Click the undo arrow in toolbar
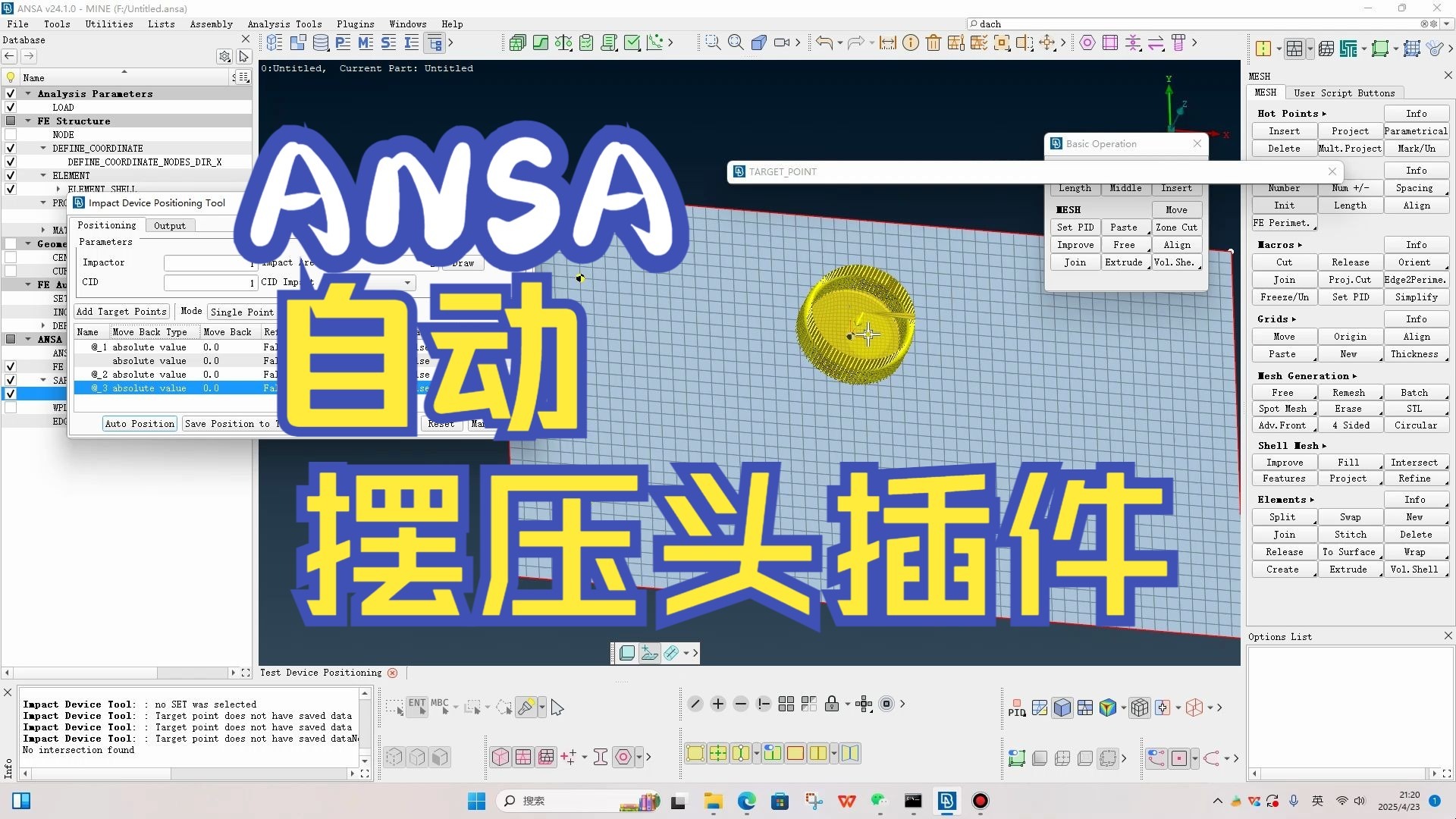This screenshot has width=1456, height=819. [x=824, y=43]
